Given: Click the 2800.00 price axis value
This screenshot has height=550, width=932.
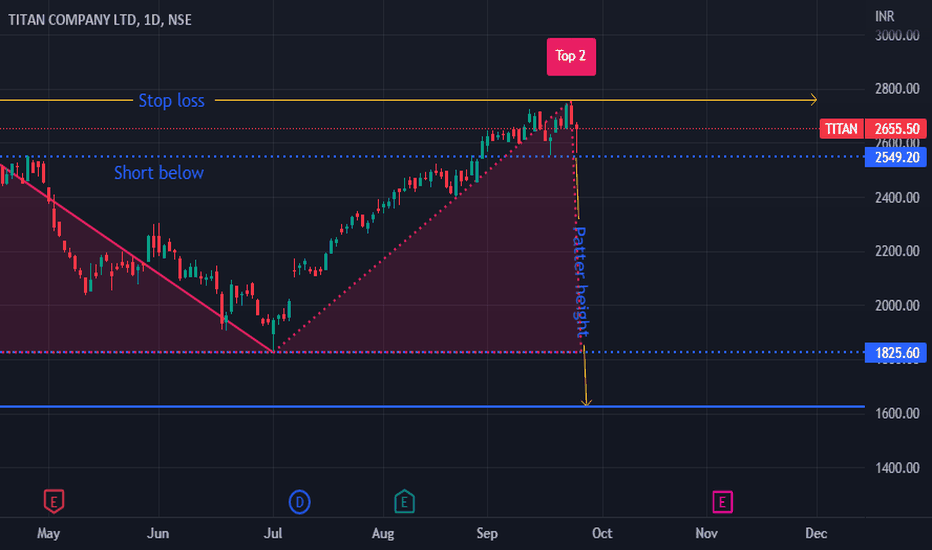Looking at the screenshot, I should pyautogui.click(x=897, y=89).
